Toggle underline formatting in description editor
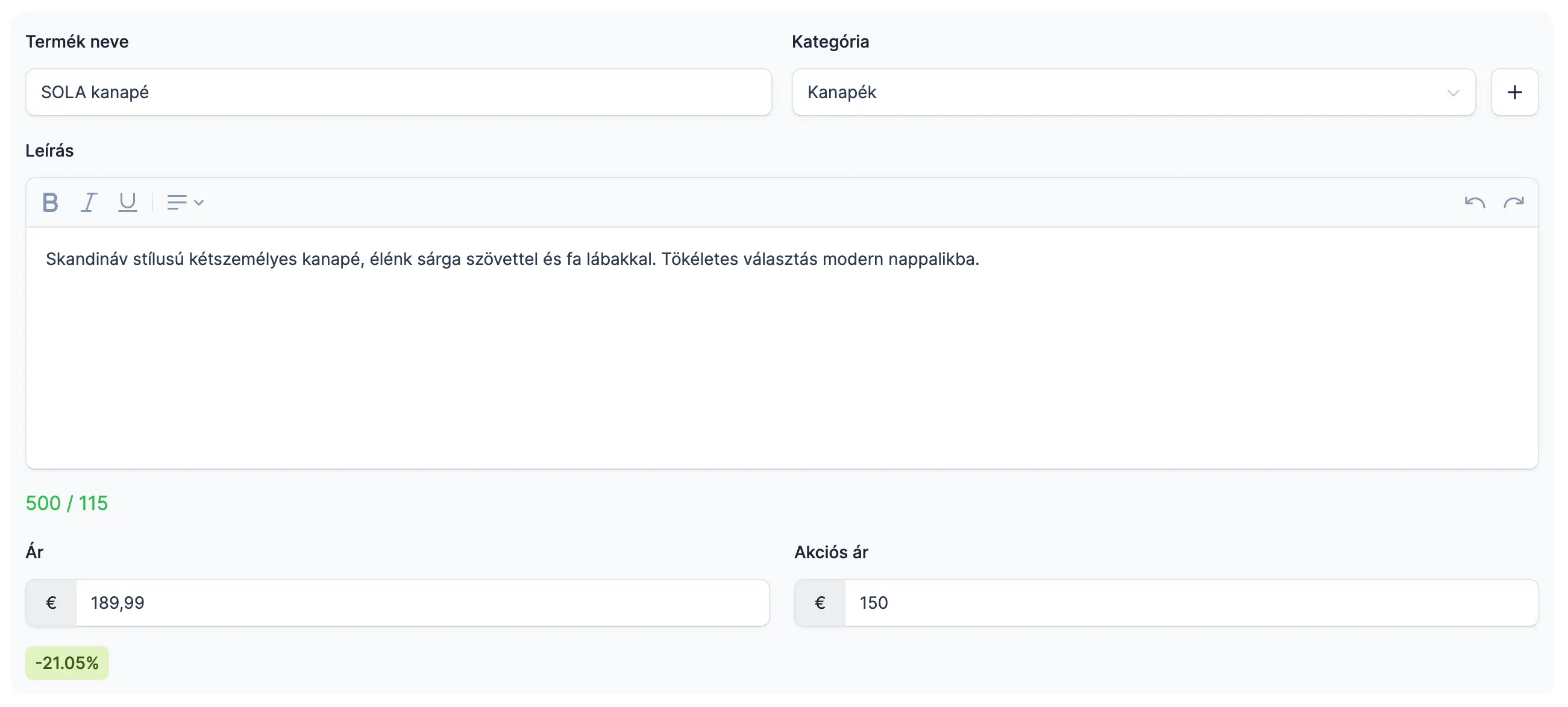The image size is (1568, 707). coord(127,202)
